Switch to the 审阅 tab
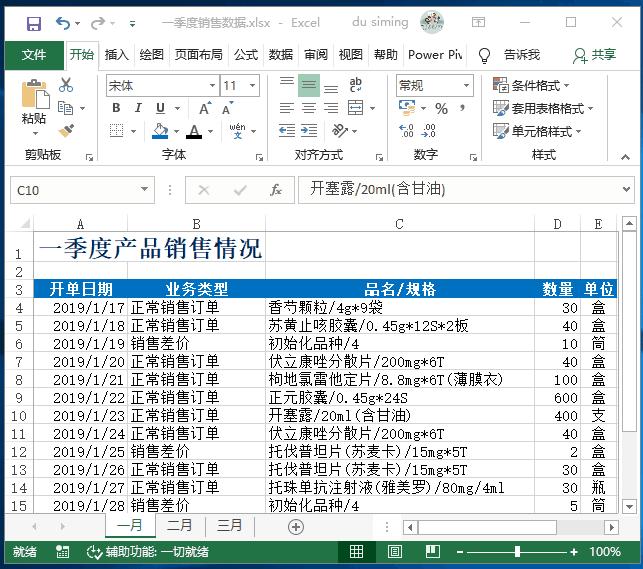This screenshot has width=643, height=569. click(x=316, y=55)
